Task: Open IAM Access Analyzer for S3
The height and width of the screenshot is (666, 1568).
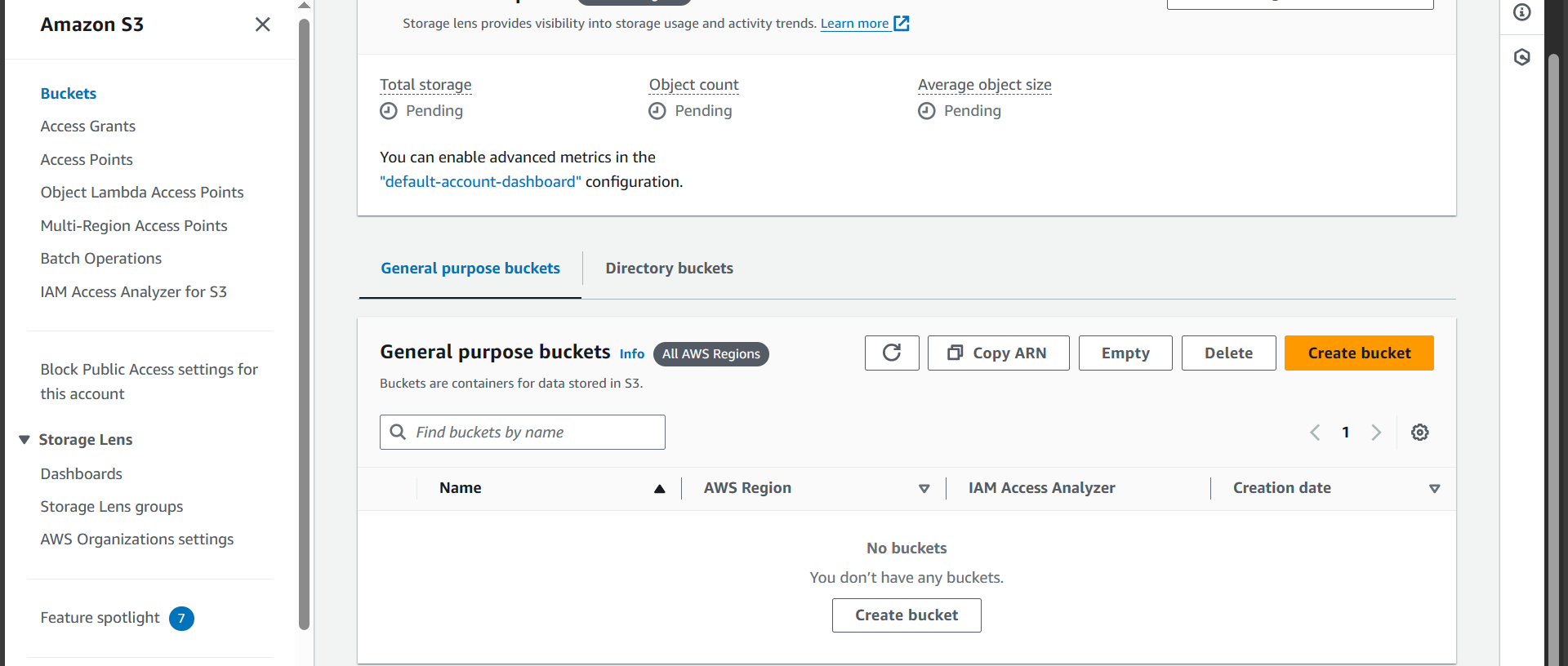Action: 134,292
